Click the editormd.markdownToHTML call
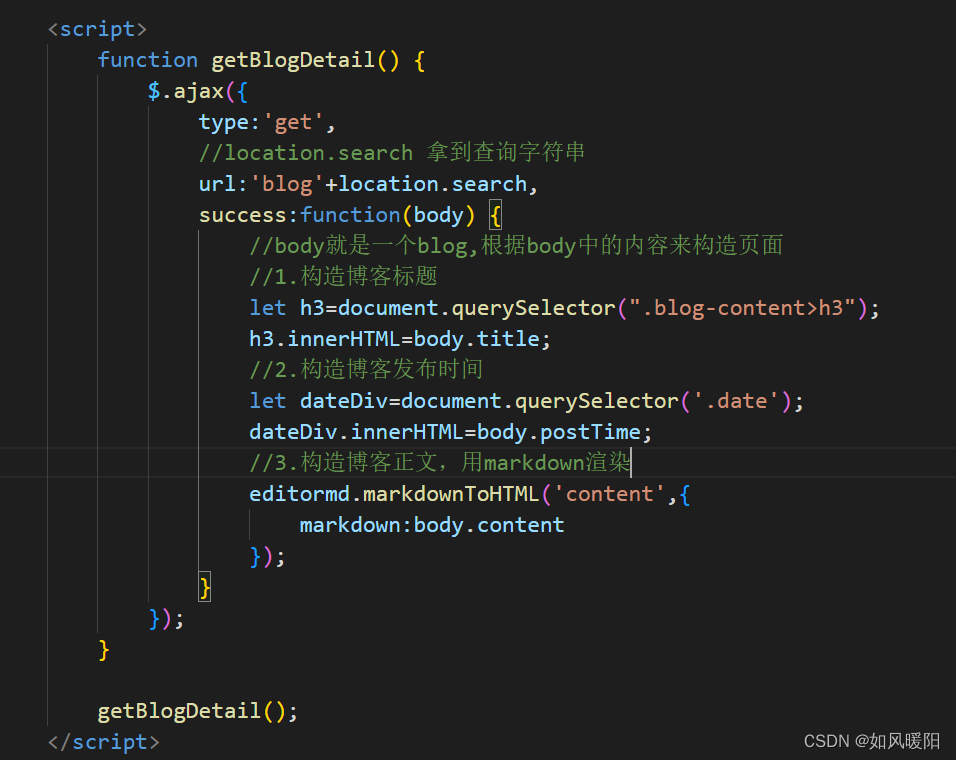The height and width of the screenshot is (760, 956). click(x=469, y=494)
